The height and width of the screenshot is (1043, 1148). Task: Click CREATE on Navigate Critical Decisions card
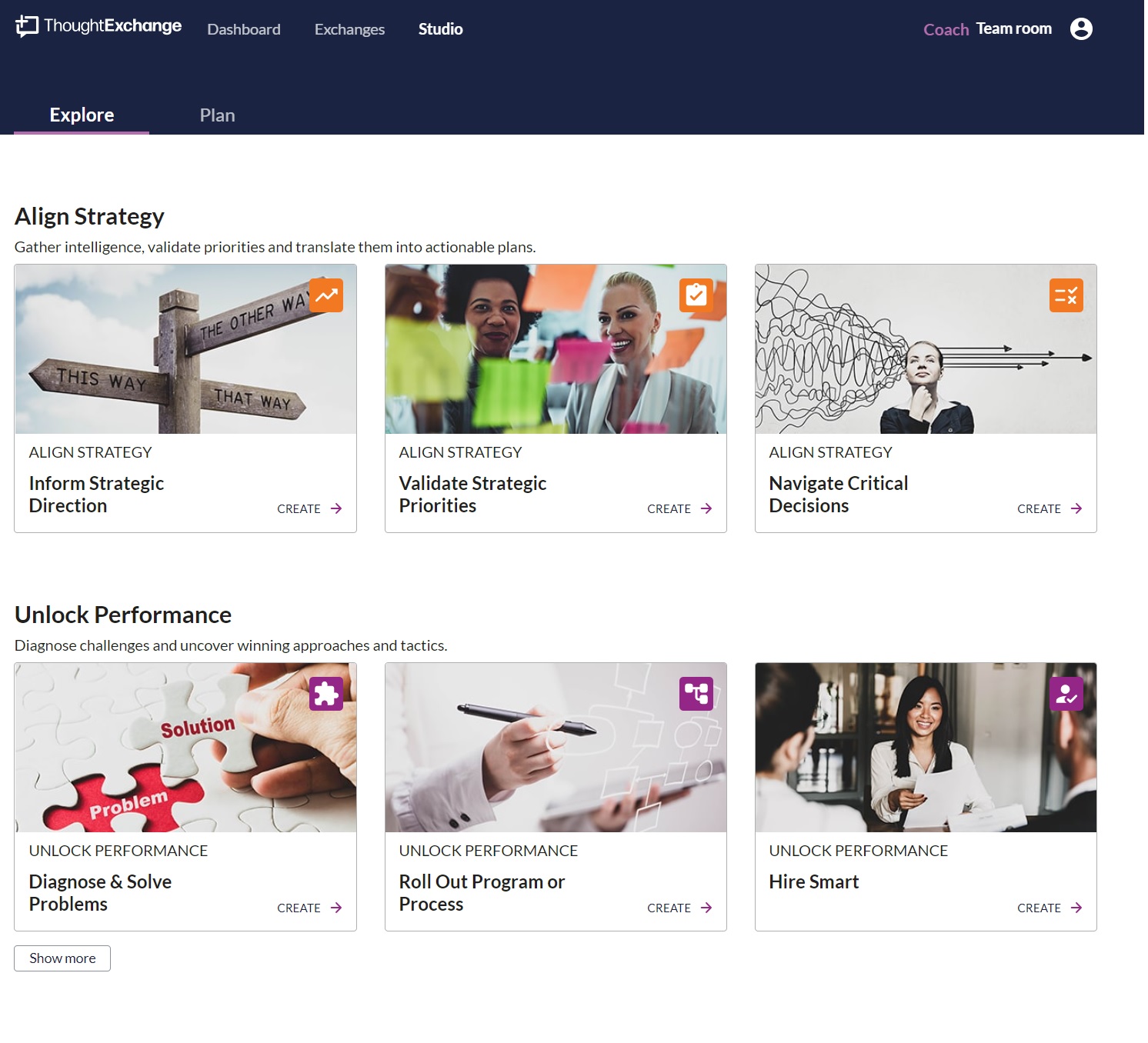click(1039, 508)
